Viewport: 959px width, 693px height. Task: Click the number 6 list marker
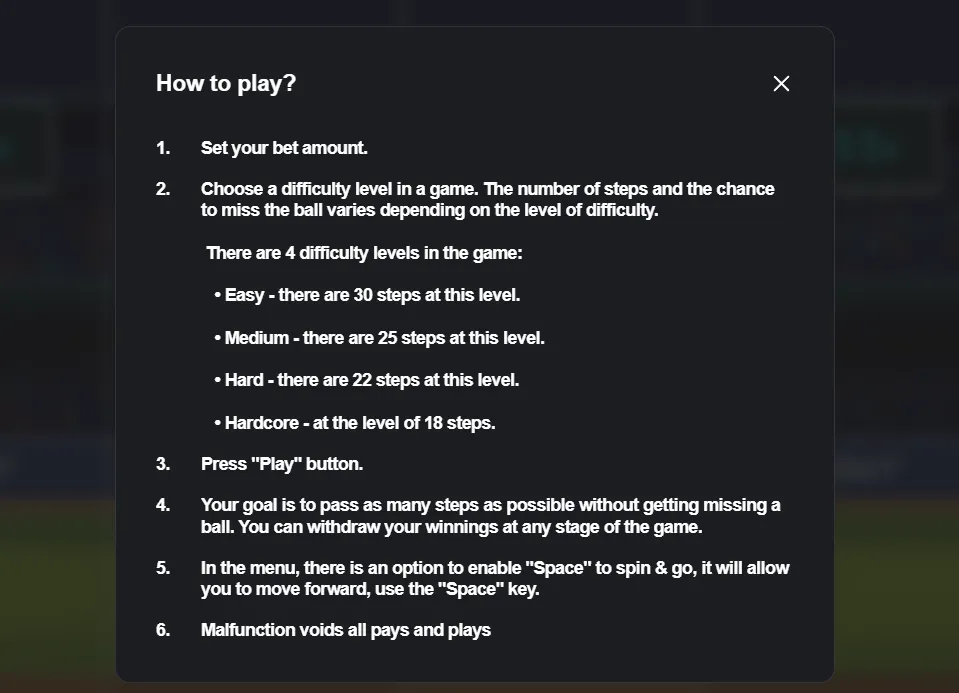point(162,630)
